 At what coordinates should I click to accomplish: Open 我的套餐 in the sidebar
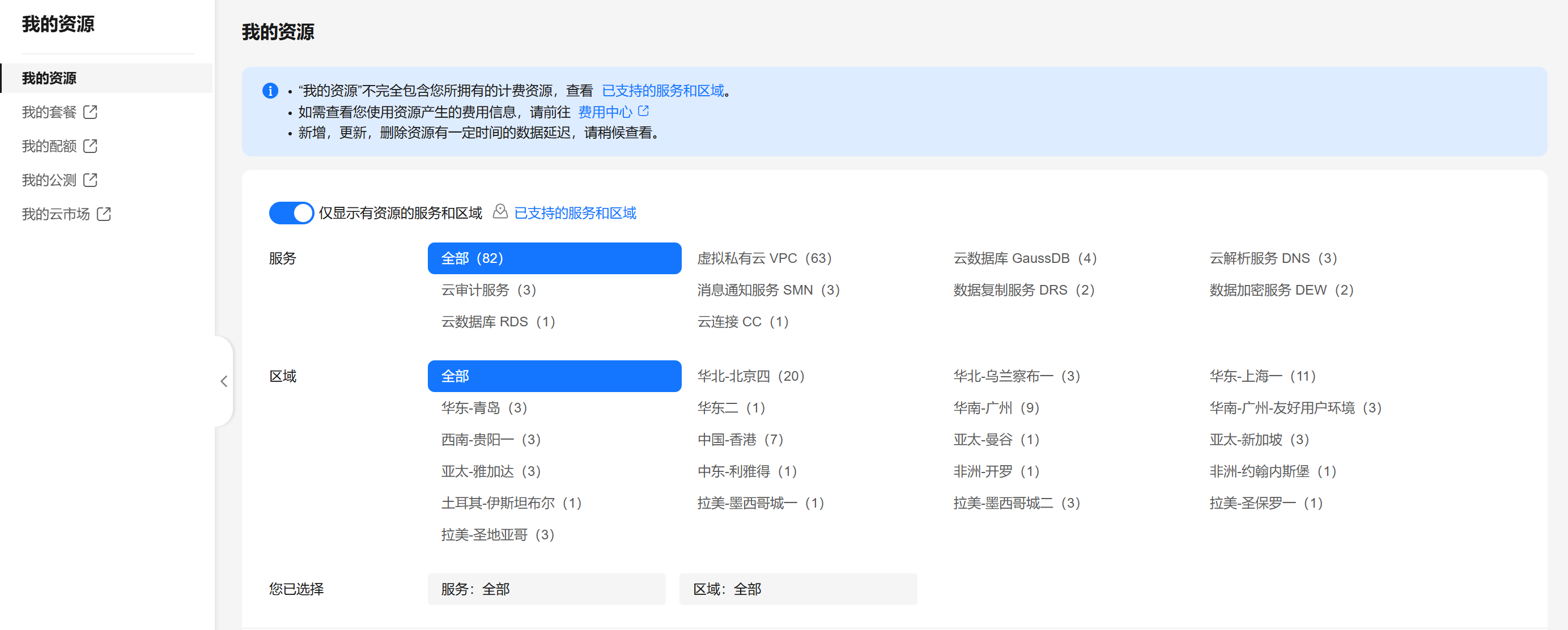(49, 112)
